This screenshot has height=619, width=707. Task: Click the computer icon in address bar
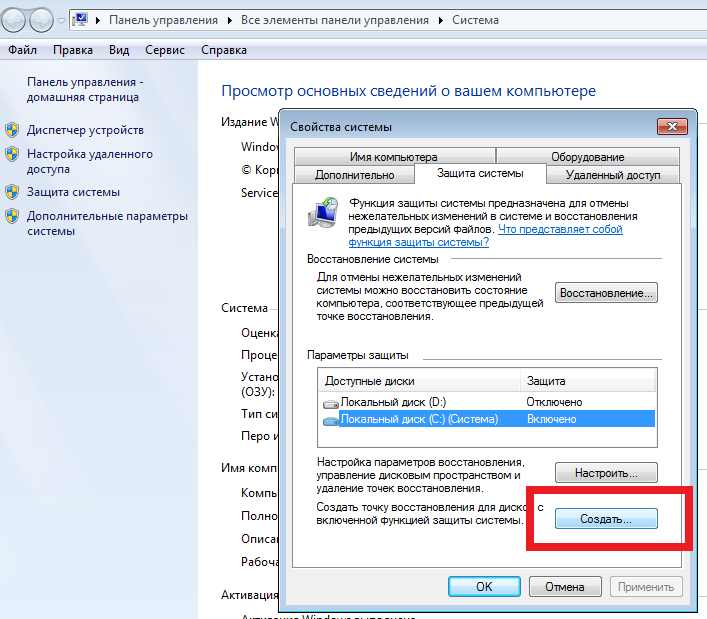coord(80,20)
